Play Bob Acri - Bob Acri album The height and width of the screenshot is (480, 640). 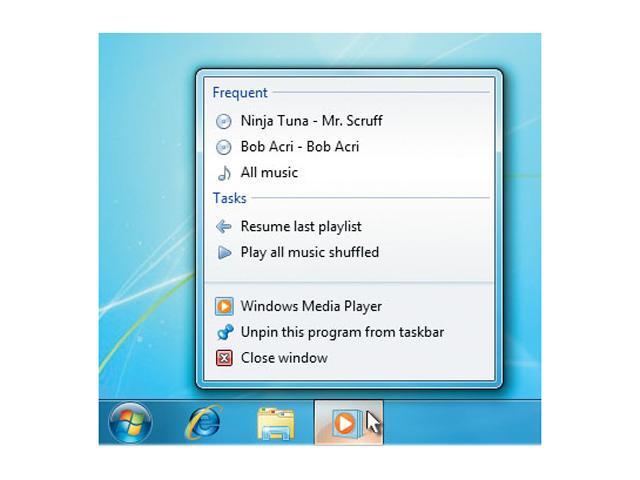[299, 147]
